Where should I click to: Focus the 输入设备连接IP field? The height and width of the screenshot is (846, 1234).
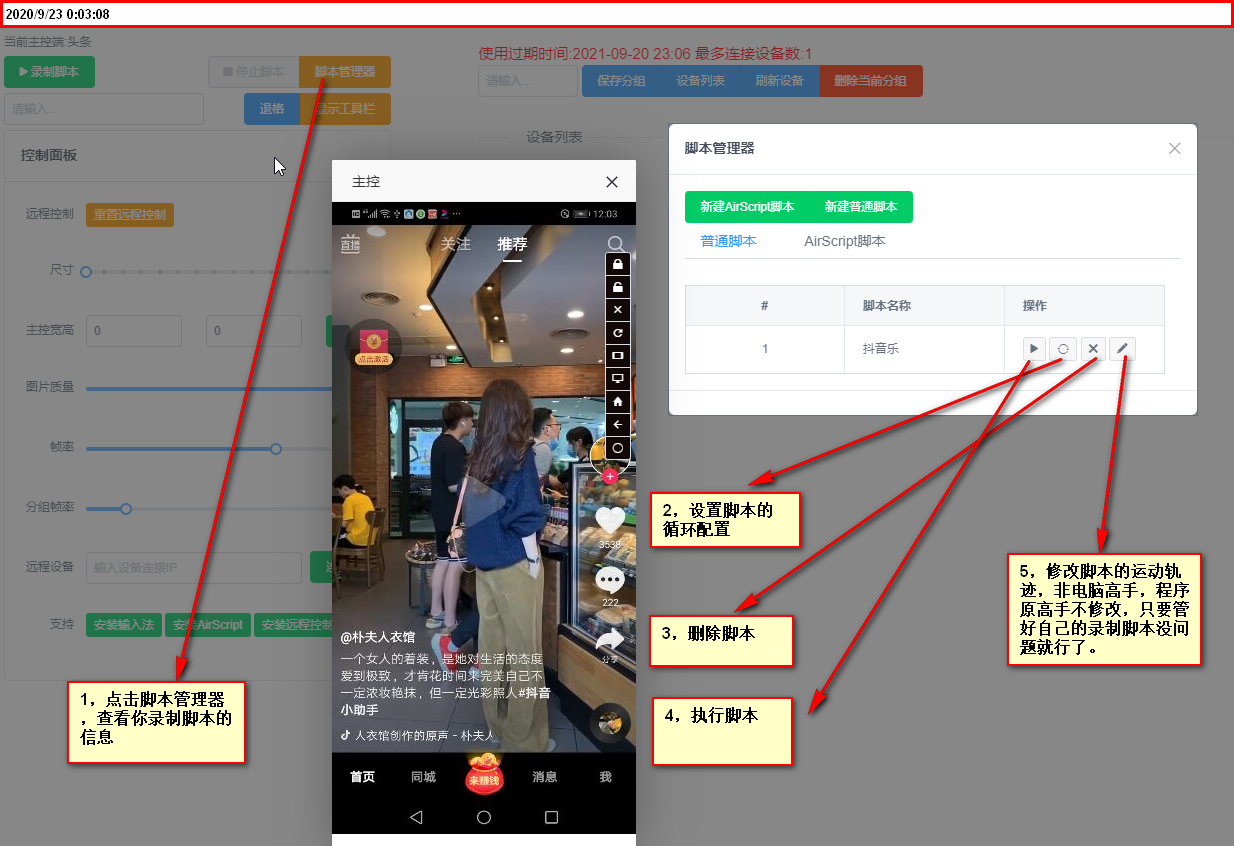tap(194, 568)
